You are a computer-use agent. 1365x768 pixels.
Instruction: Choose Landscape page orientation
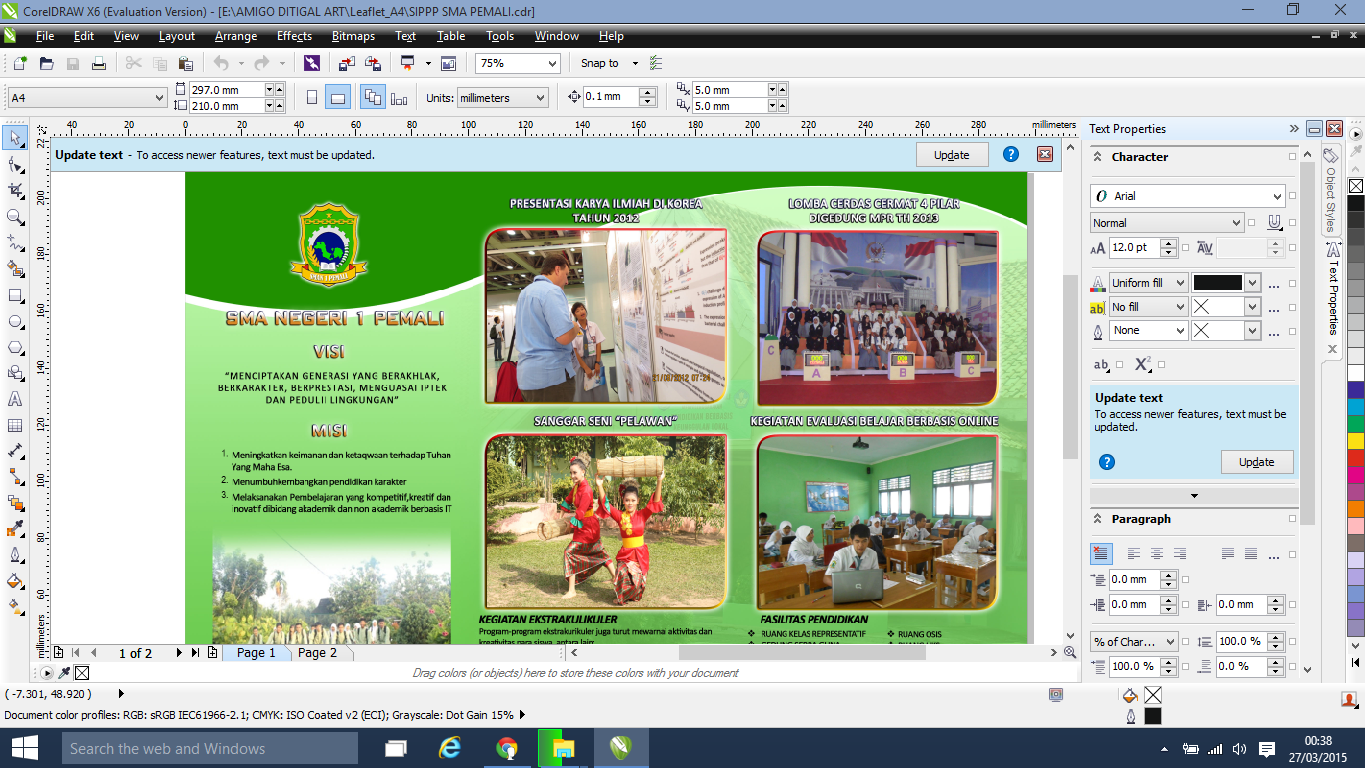coord(338,98)
